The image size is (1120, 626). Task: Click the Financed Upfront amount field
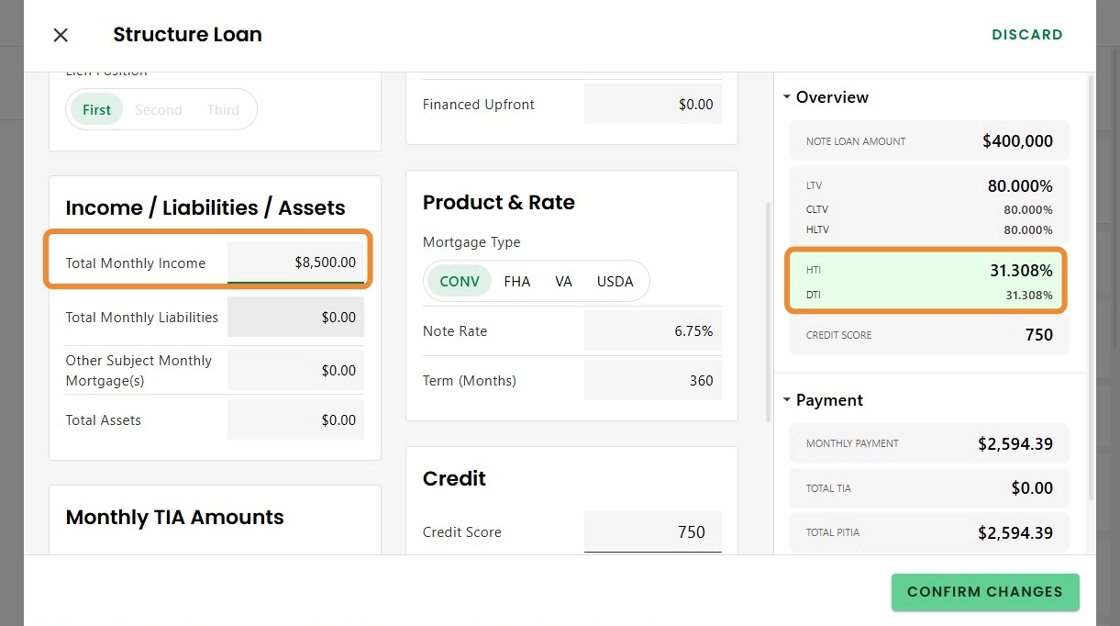(x=652, y=104)
